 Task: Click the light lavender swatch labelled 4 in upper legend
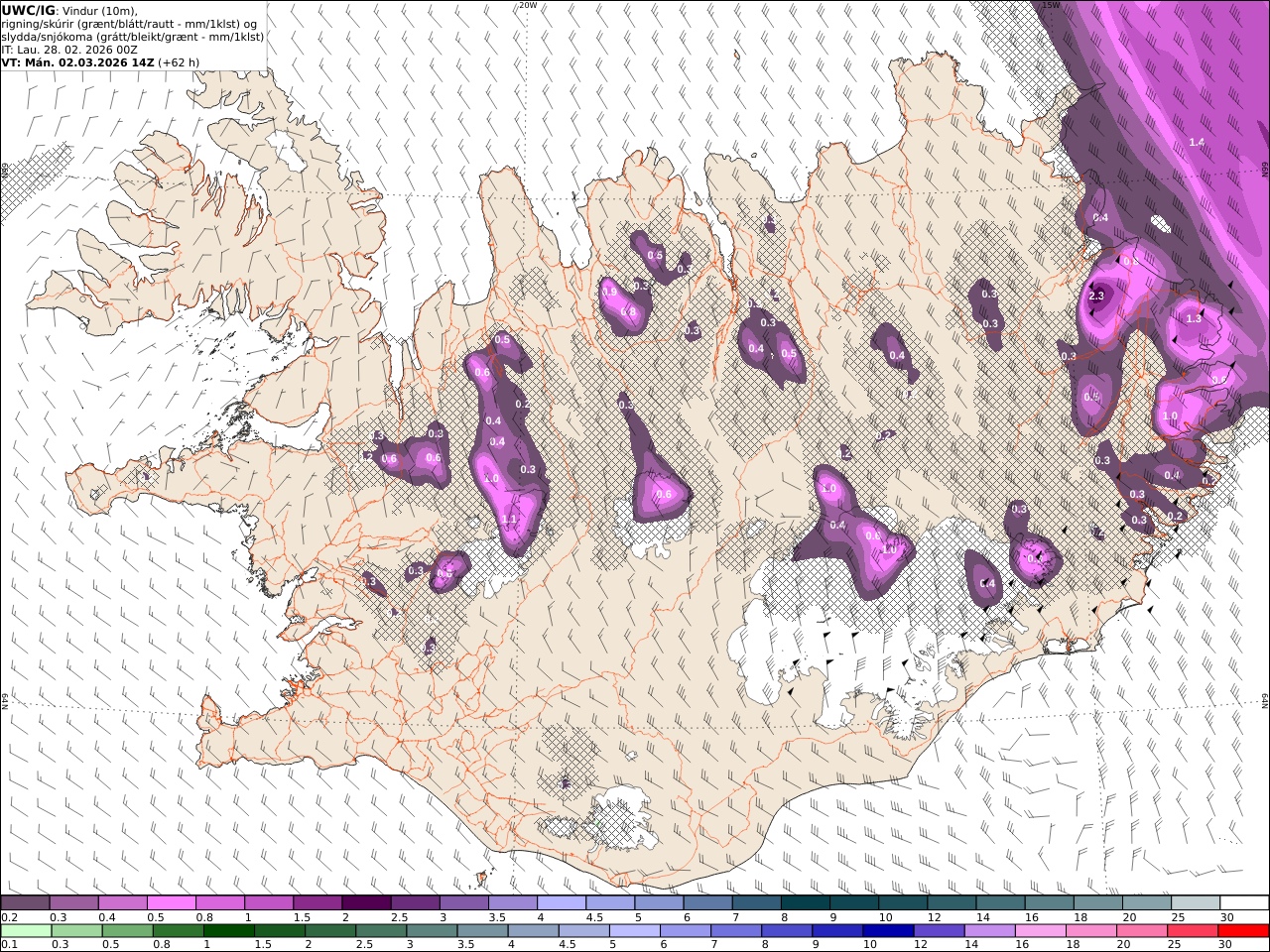pyautogui.click(x=562, y=903)
